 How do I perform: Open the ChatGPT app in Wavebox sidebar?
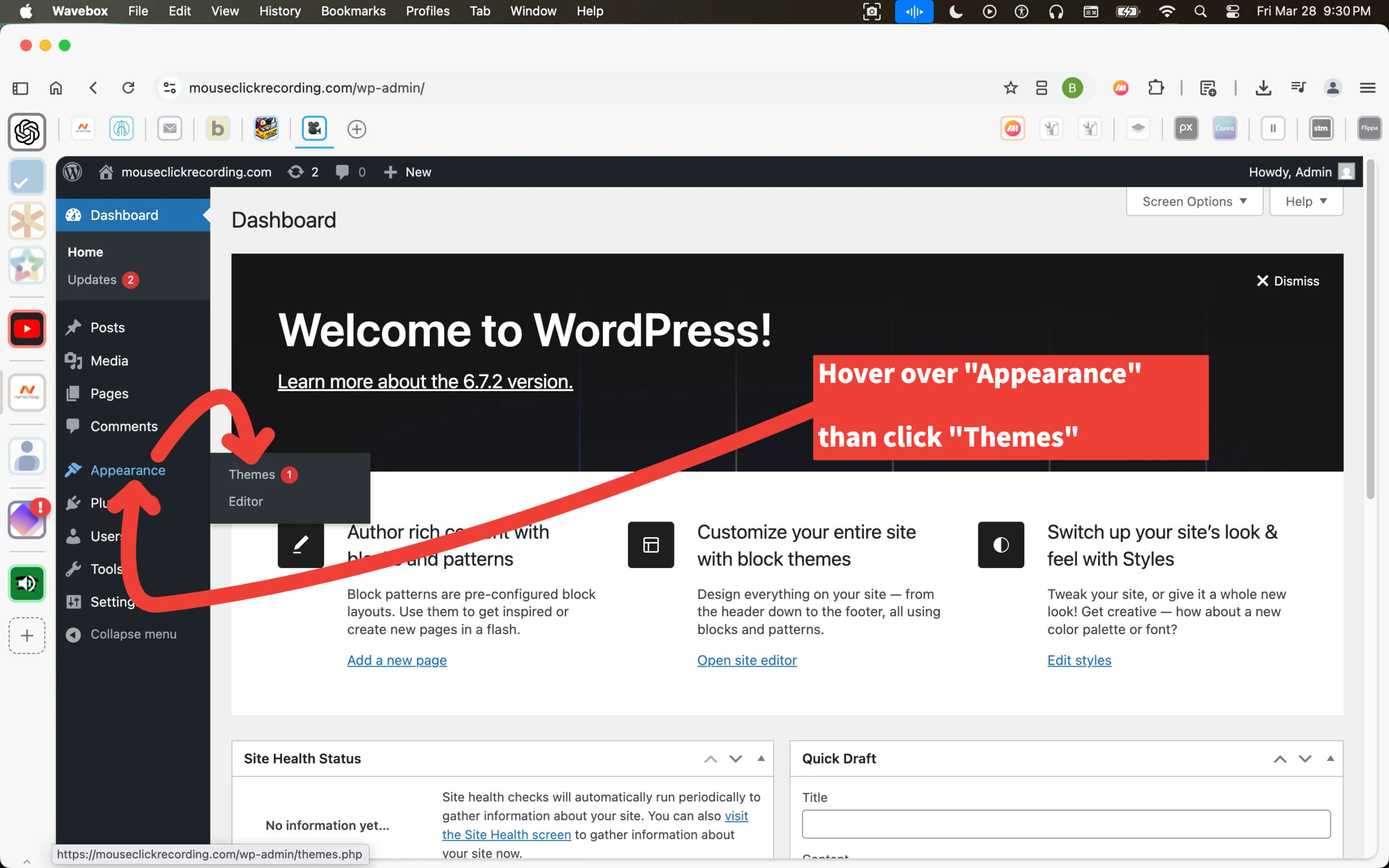point(27,131)
